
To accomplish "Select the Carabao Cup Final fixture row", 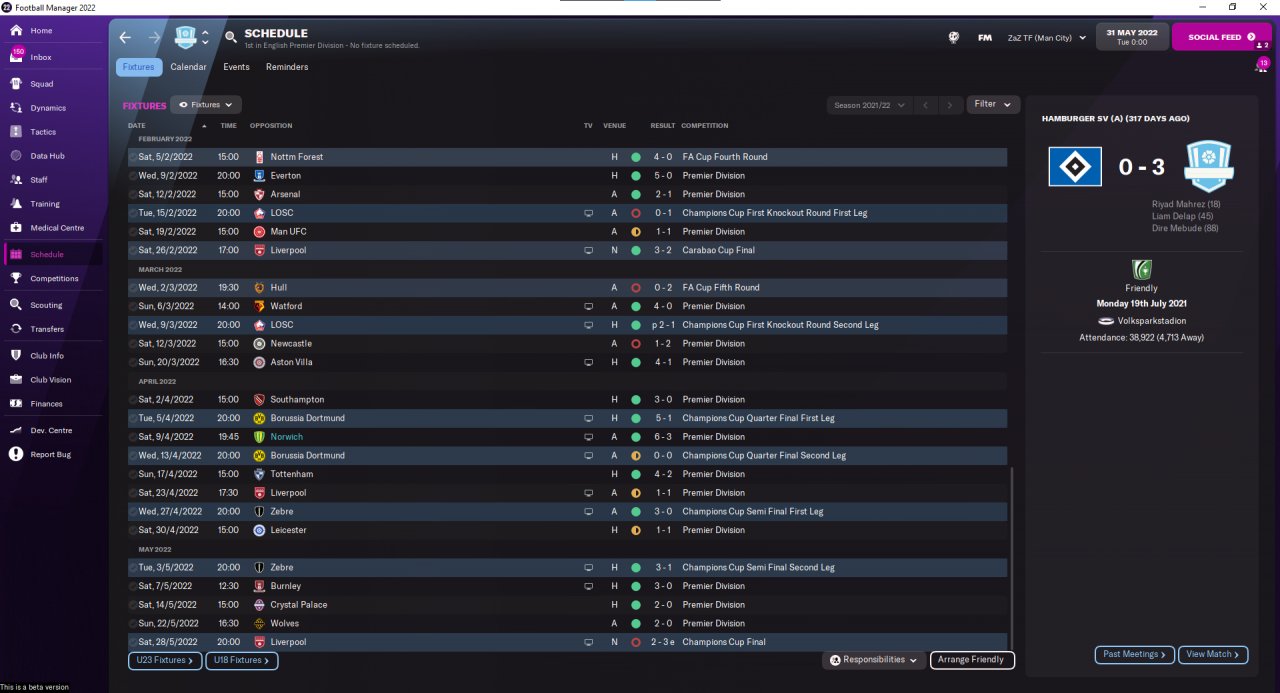I will pos(567,250).
